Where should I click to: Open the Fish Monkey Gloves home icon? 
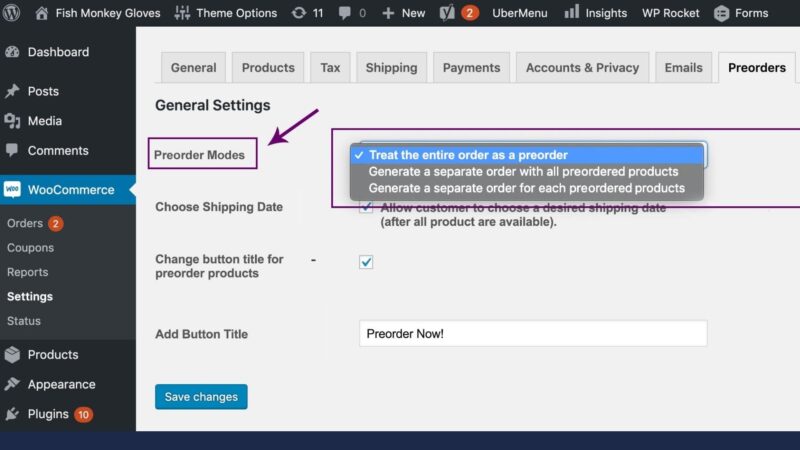pos(41,13)
